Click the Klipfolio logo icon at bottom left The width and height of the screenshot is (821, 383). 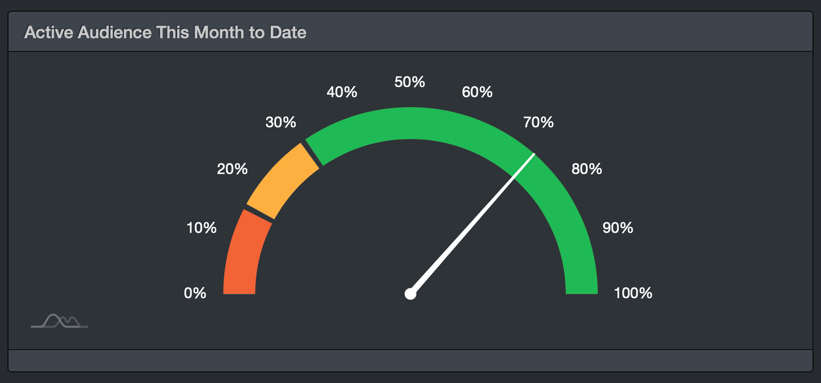[59, 321]
